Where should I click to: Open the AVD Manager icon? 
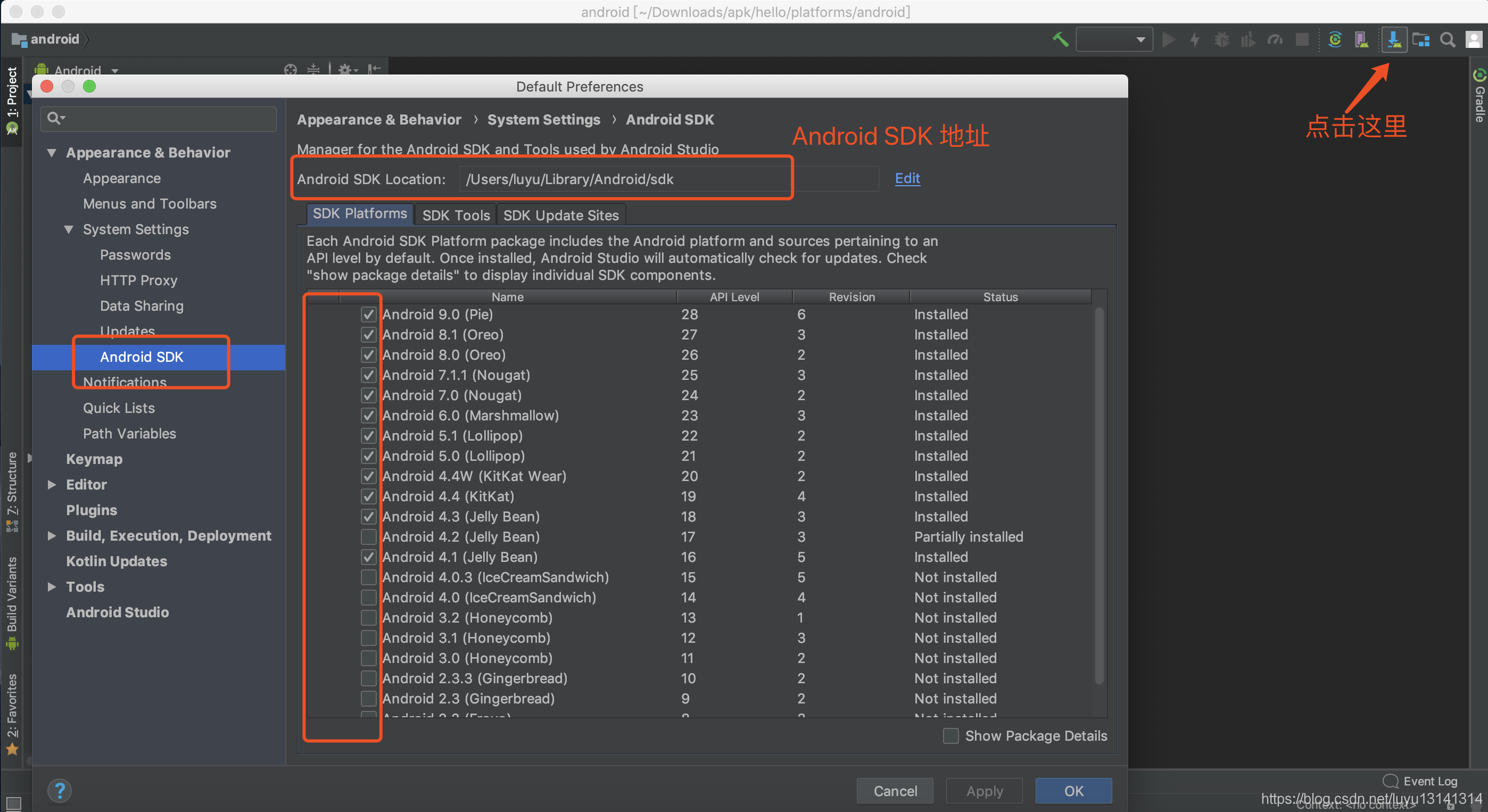(1361, 39)
